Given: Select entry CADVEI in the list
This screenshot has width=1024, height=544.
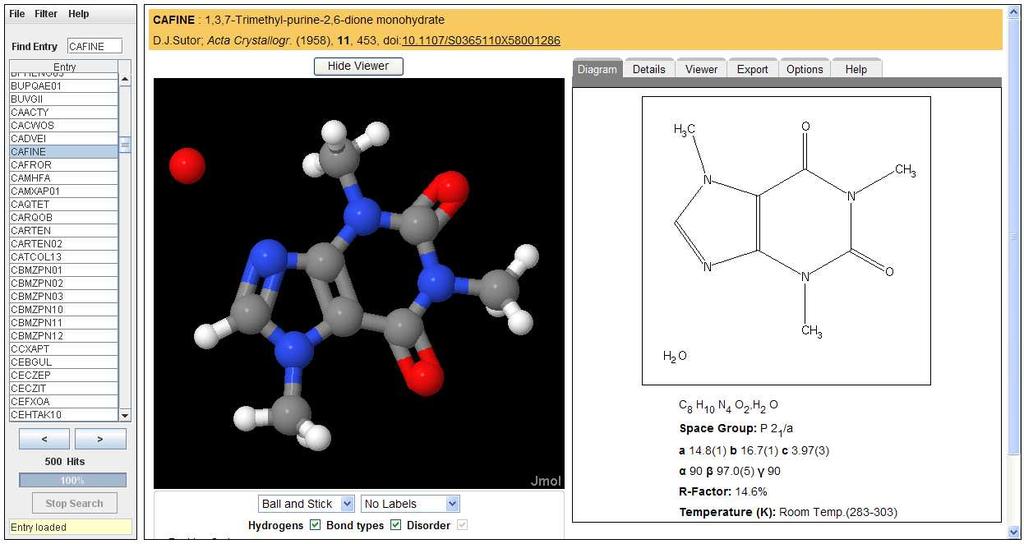Looking at the screenshot, I should [63, 138].
